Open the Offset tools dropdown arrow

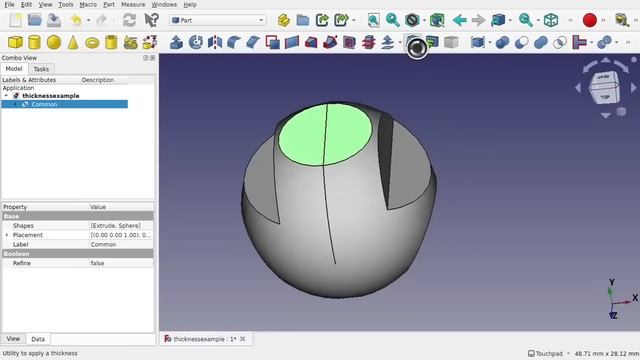tap(400, 42)
